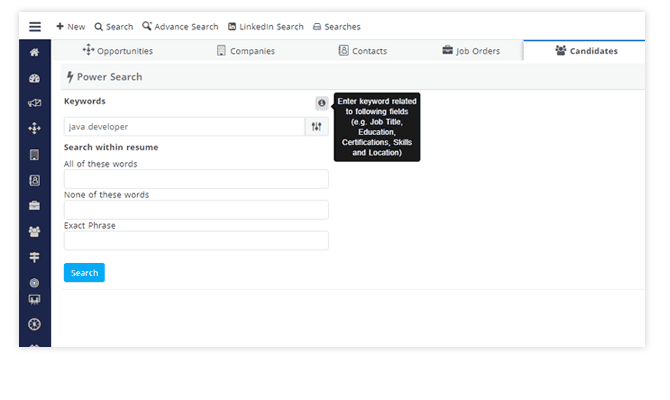Open the presentation board icon in sidebar
Image resolution: width=670 pixels, height=400 pixels.
click(x=35, y=300)
